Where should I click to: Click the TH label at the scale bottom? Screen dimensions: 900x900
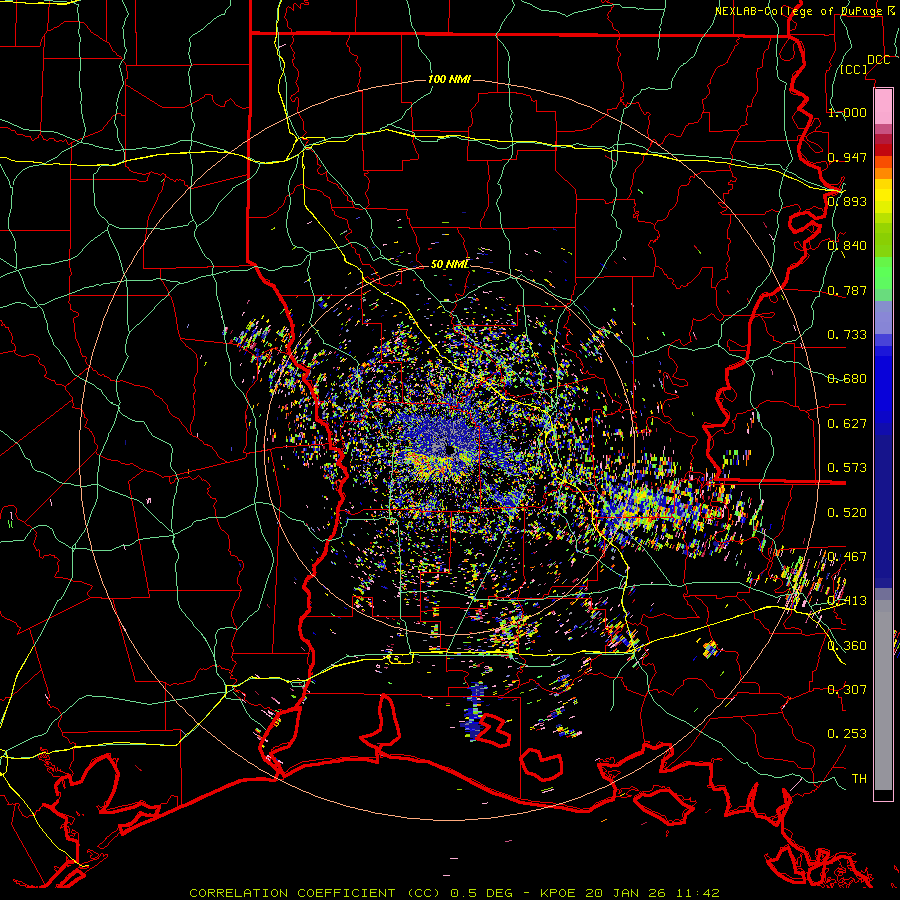(x=859, y=779)
